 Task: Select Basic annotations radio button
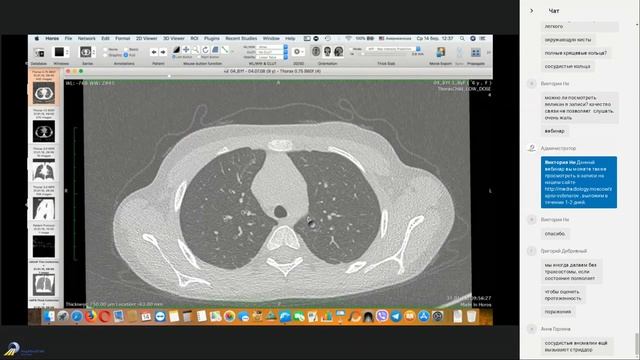126,49
